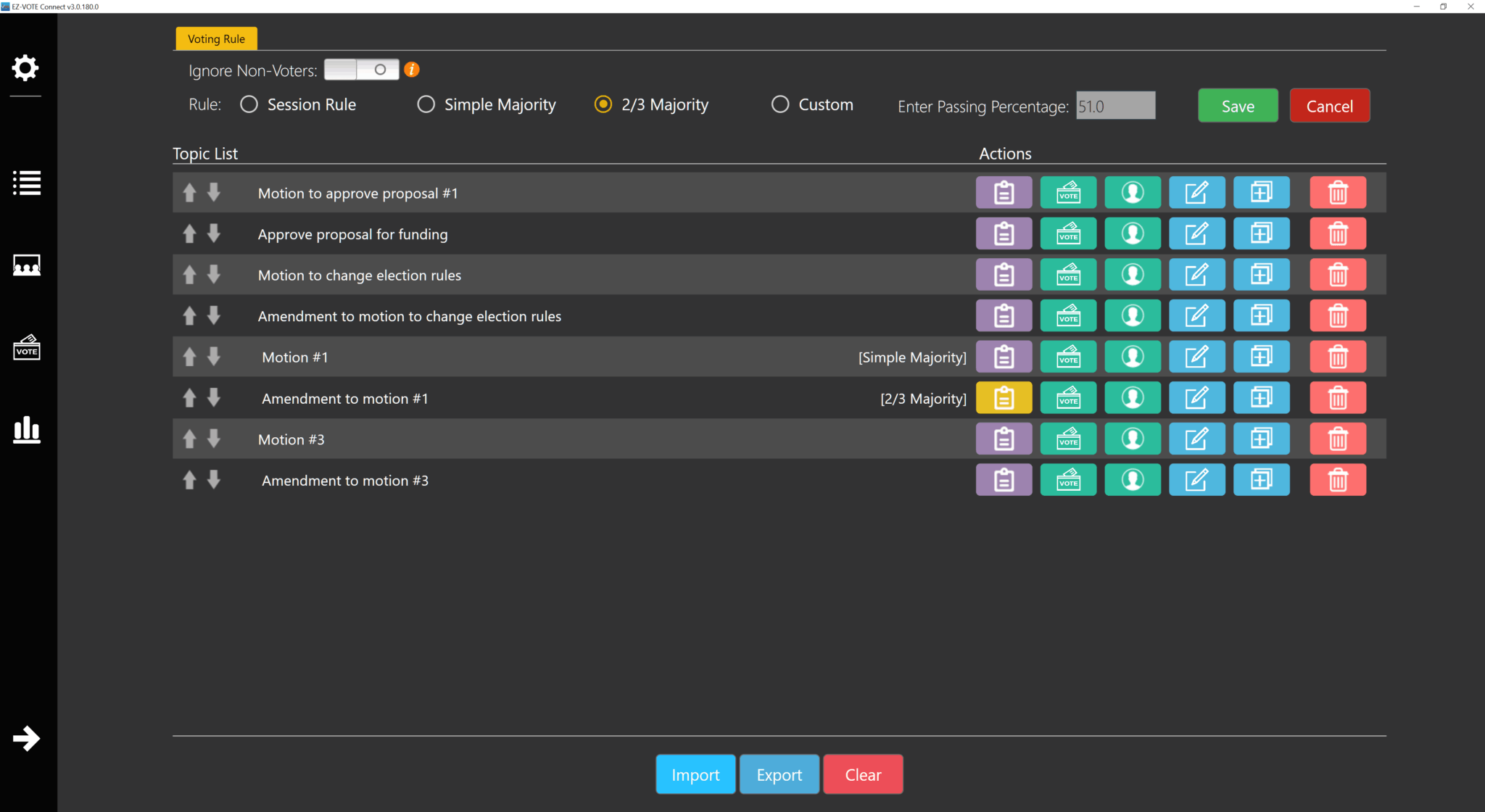
Task: Open the attendees panel in the sidebar
Action: (26, 265)
